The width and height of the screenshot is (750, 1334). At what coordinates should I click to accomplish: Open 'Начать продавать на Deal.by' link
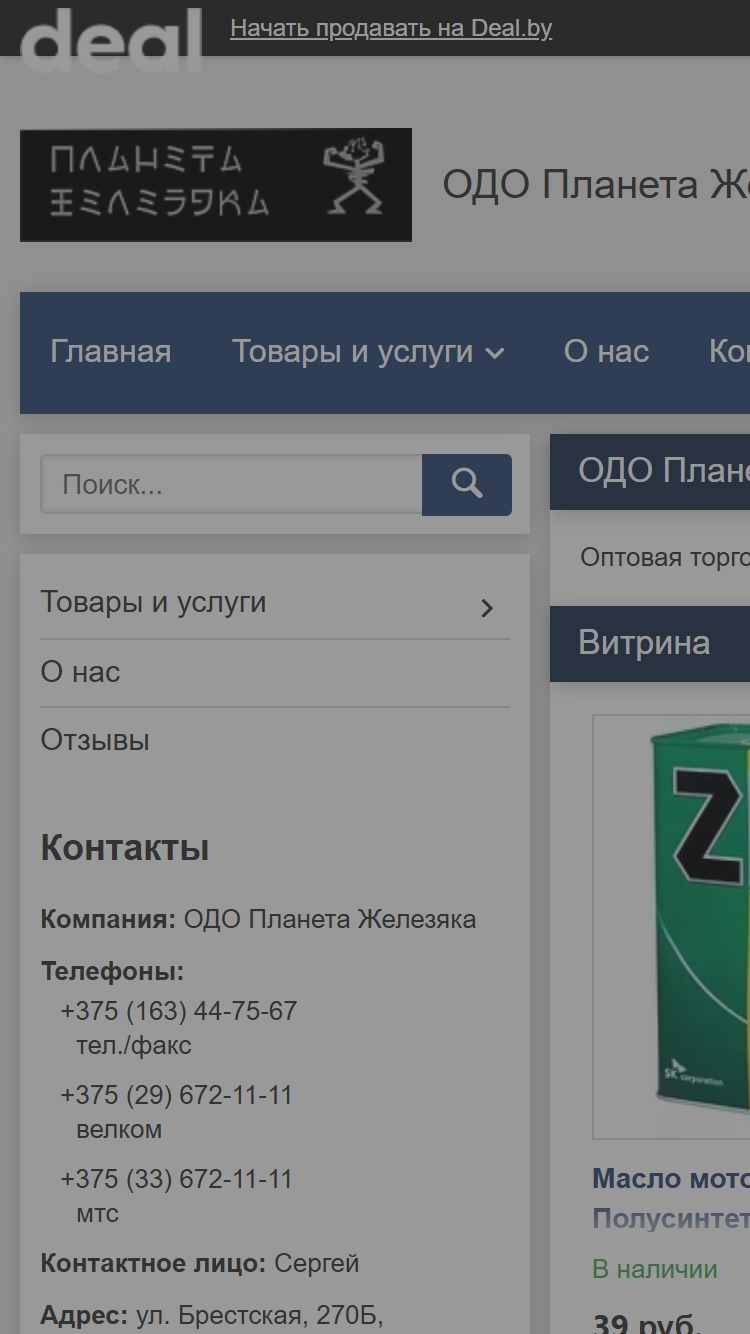pyautogui.click(x=391, y=28)
